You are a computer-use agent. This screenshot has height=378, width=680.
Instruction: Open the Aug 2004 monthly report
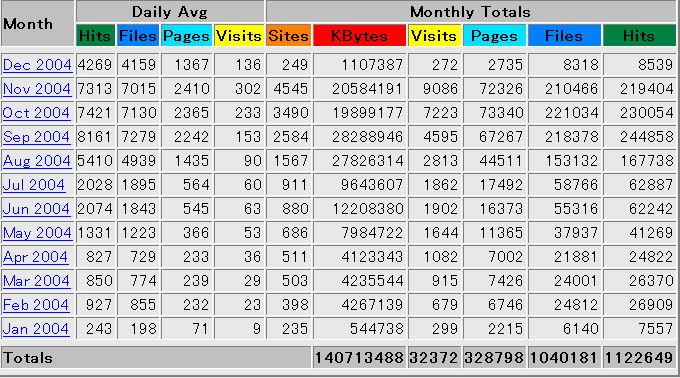coord(37,161)
